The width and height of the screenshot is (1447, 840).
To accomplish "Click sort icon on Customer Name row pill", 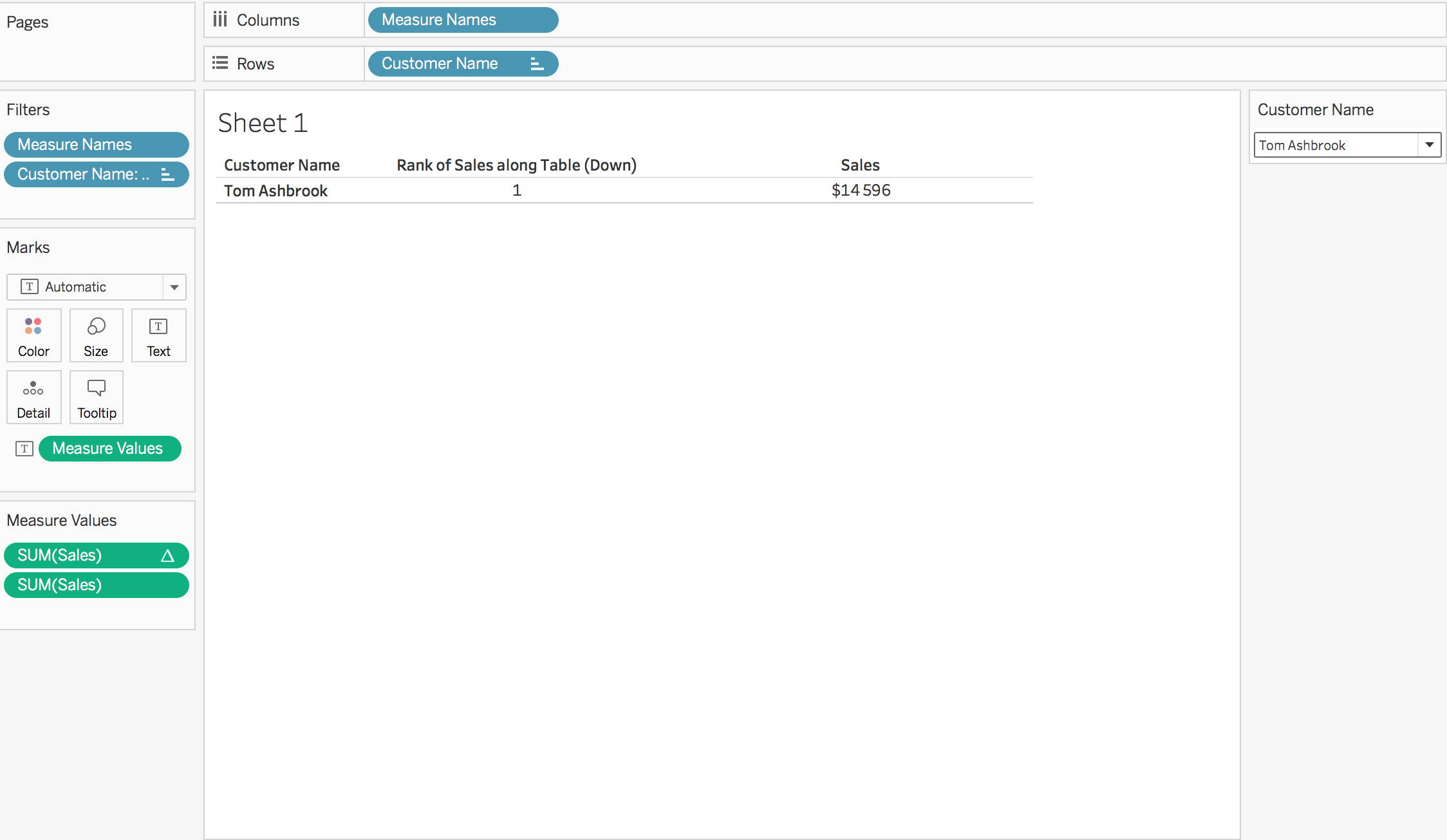I will pos(537,64).
